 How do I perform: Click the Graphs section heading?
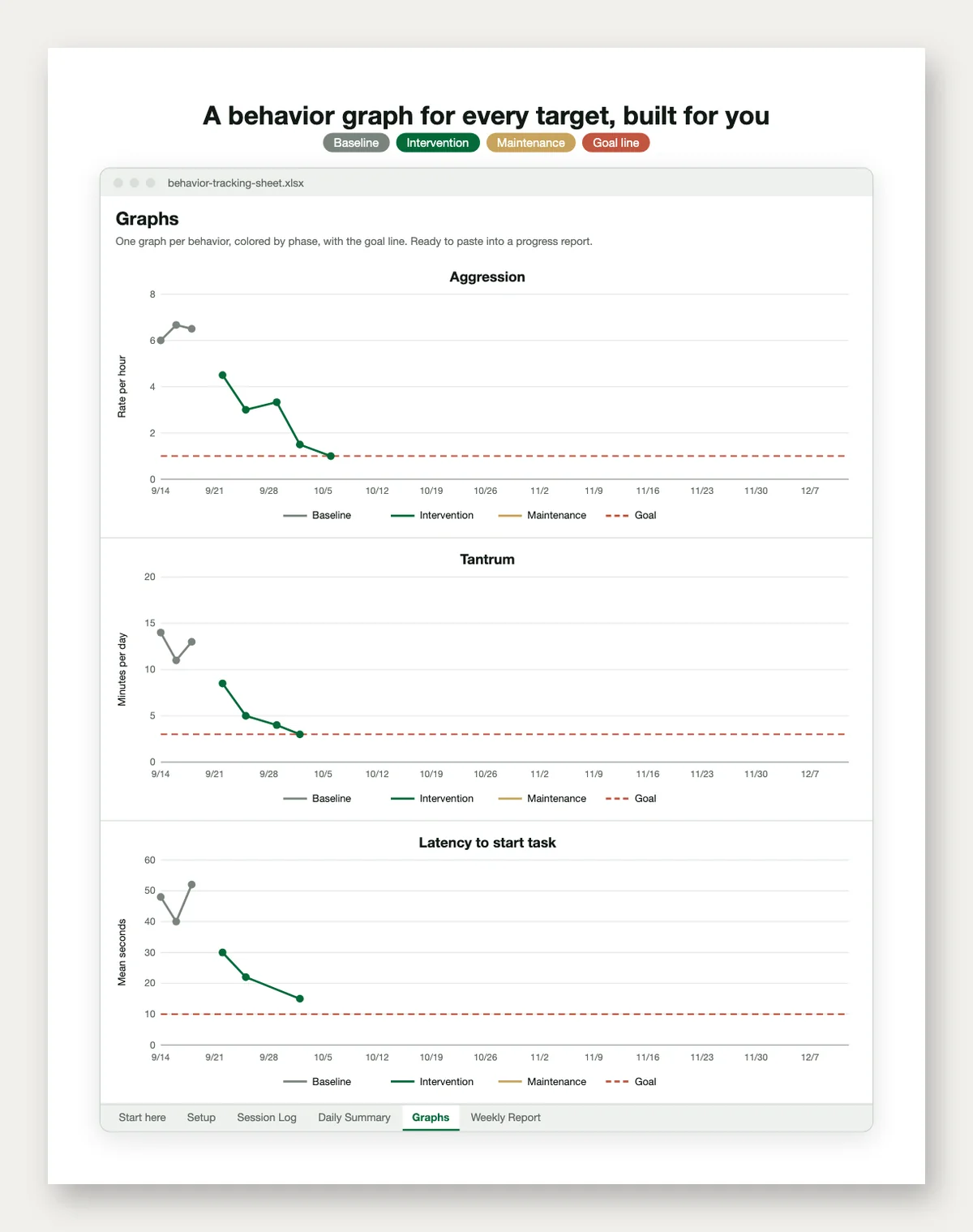(147, 219)
